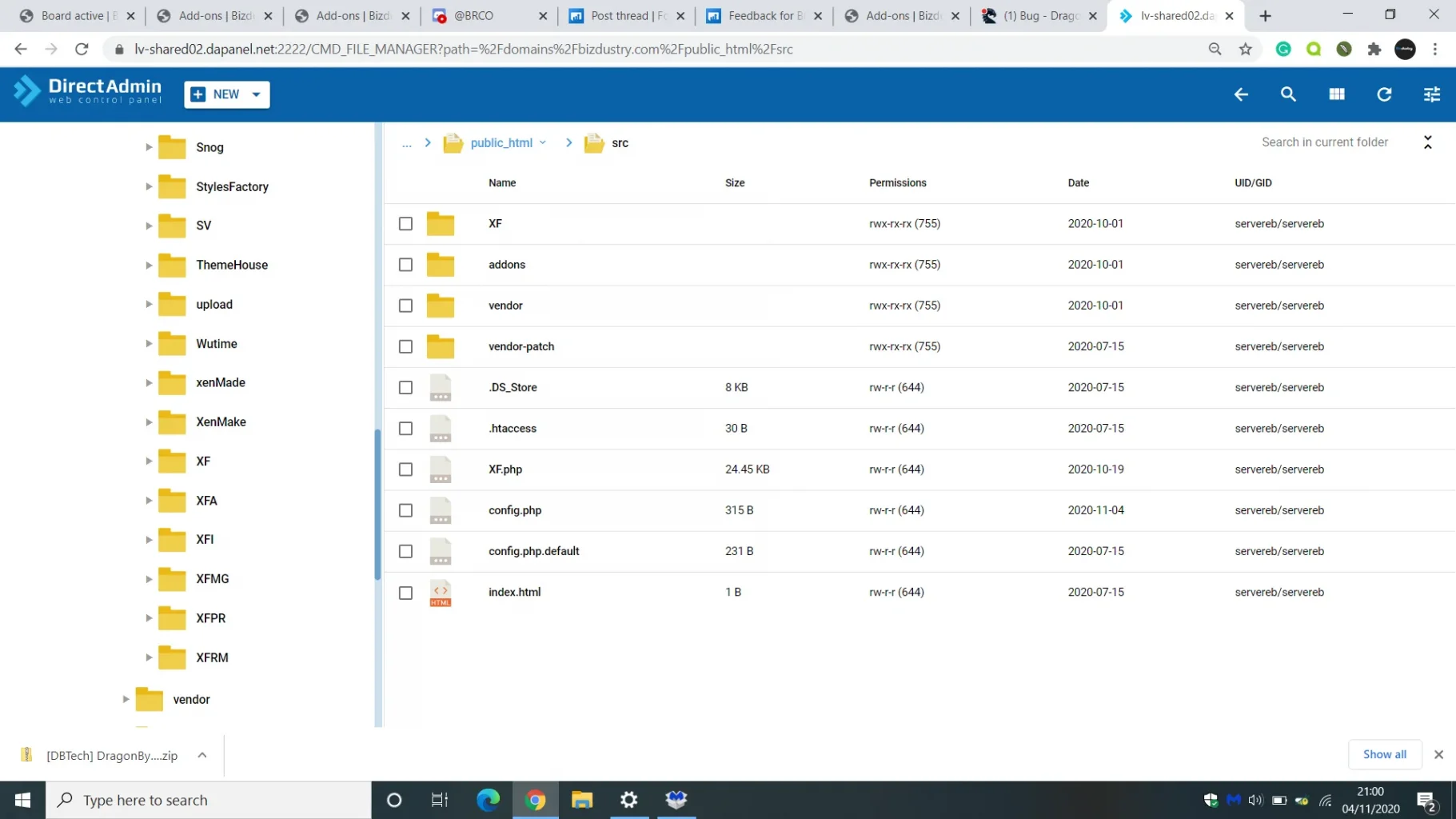The height and width of the screenshot is (819, 1456).
Task: Open config.php.default file name
Action: click(533, 551)
